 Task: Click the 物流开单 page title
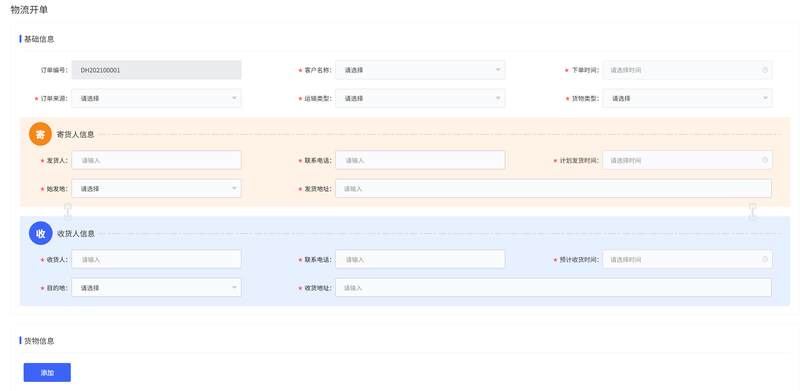(29, 9)
